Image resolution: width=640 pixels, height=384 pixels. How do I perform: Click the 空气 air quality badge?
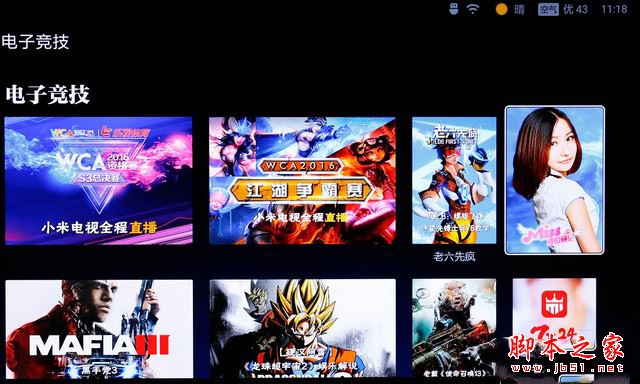click(548, 9)
